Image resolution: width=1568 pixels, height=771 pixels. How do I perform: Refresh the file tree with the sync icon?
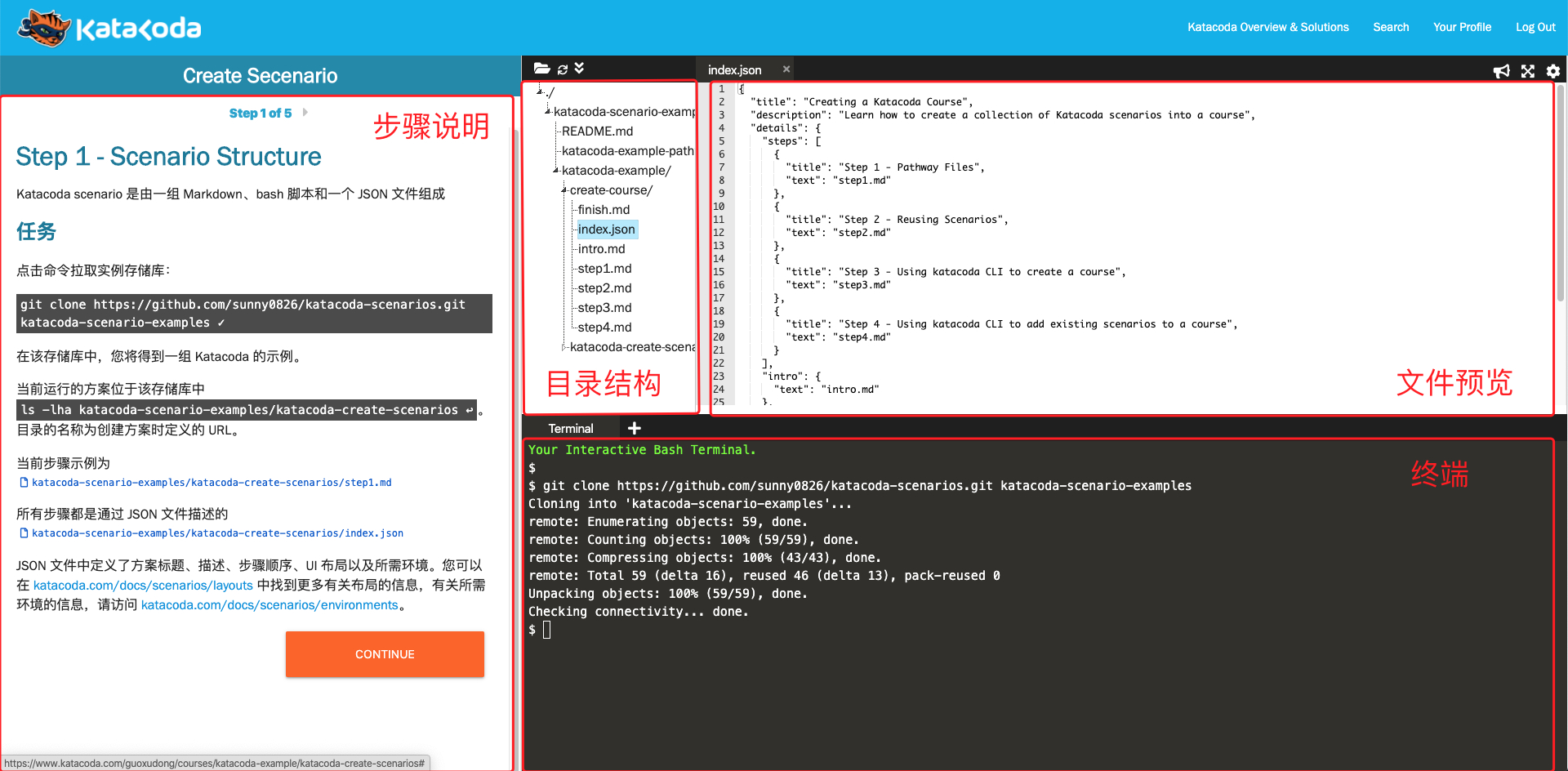(x=562, y=69)
